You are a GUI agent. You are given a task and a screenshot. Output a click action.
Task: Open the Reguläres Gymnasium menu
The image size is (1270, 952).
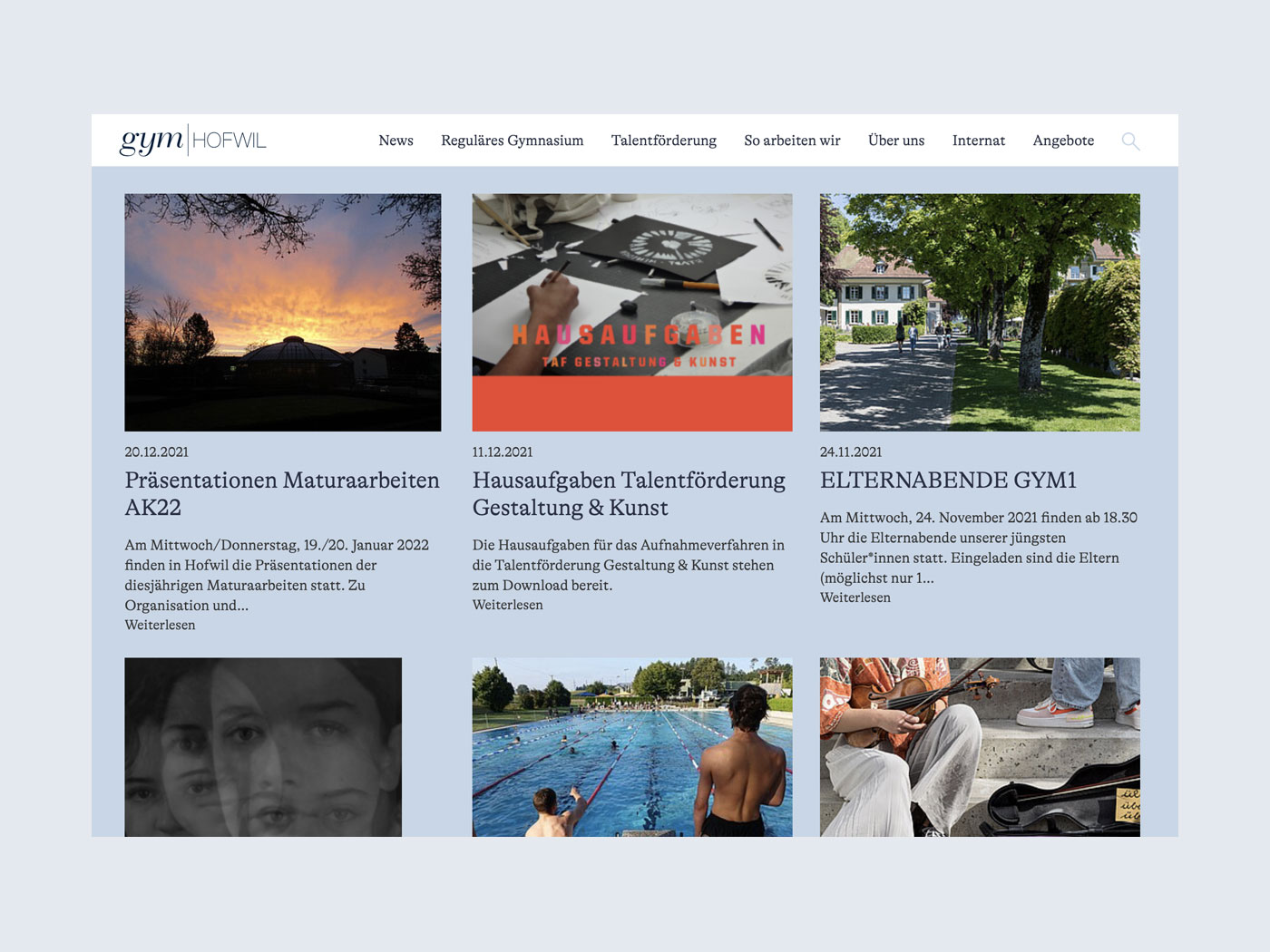coord(512,141)
